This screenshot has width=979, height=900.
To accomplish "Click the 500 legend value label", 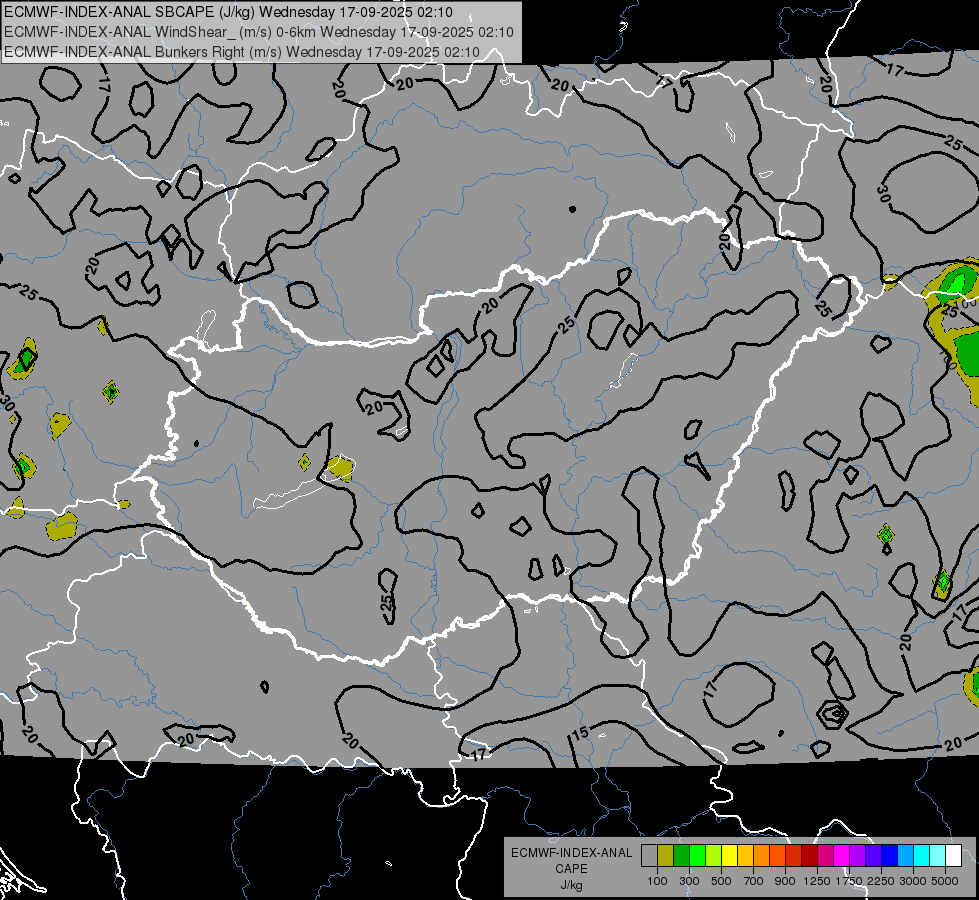I will click(x=721, y=881).
